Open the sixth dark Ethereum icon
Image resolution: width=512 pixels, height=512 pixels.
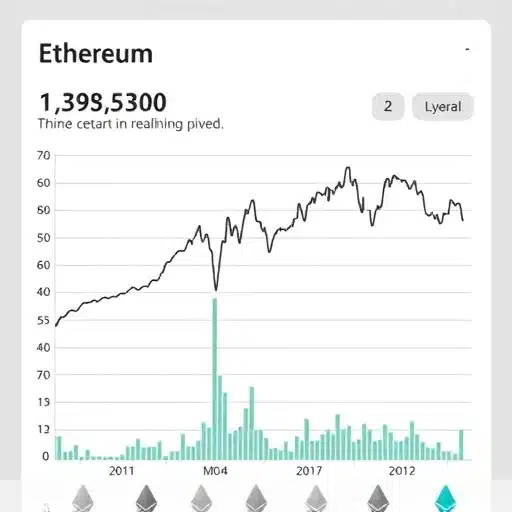[x=378, y=499]
